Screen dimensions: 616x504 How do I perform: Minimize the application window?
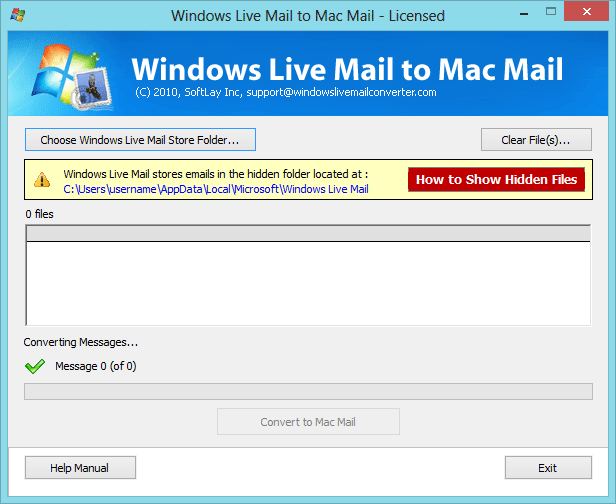[524, 13]
